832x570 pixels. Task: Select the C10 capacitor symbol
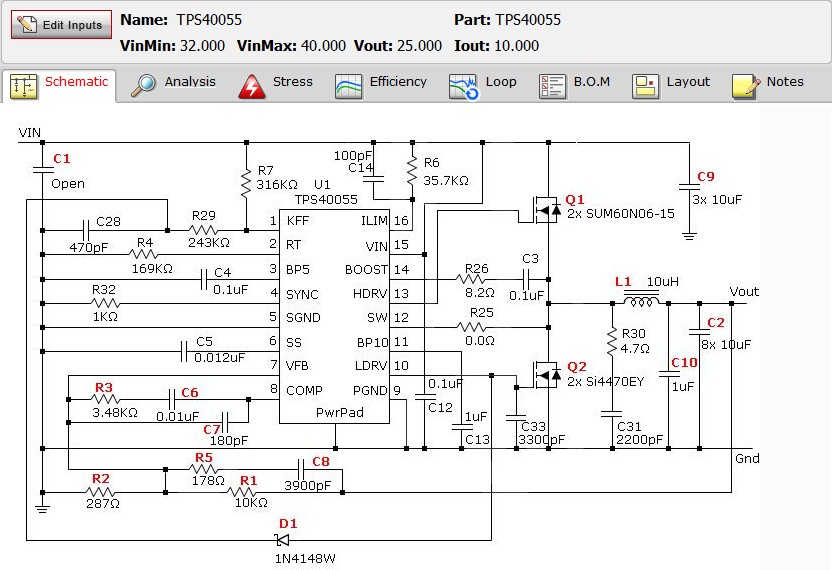[x=669, y=375]
